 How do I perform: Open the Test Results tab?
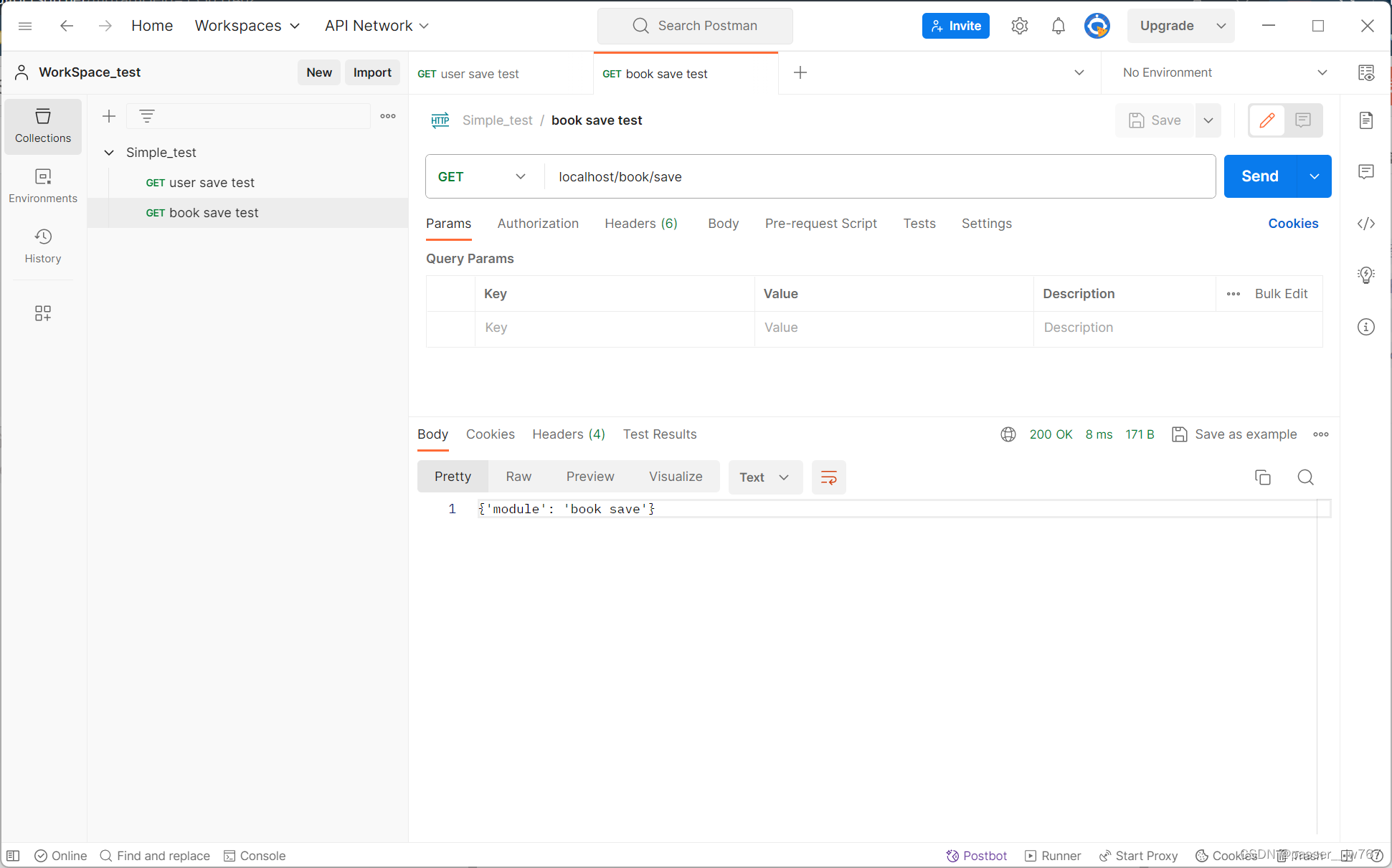(x=660, y=434)
